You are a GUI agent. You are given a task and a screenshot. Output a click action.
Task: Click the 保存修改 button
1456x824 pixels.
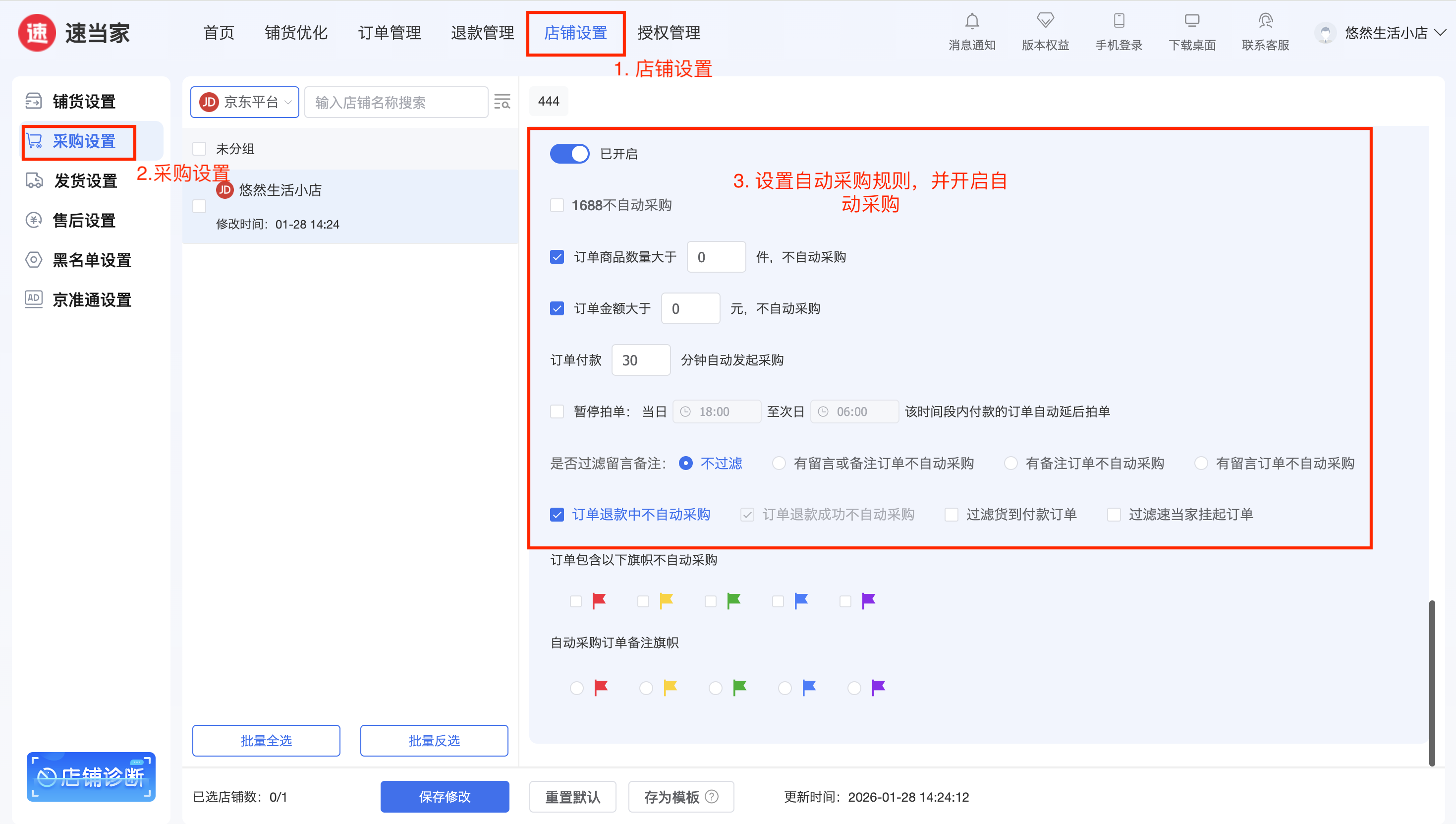pyautogui.click(x=444, y=796)
